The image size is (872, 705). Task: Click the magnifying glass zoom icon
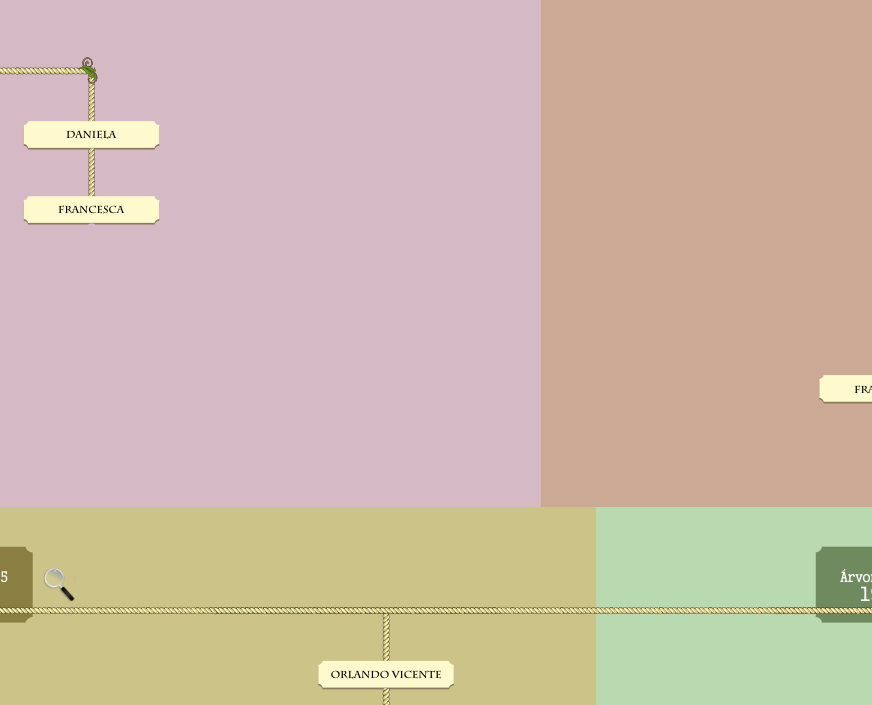click(x=58, y=583)
